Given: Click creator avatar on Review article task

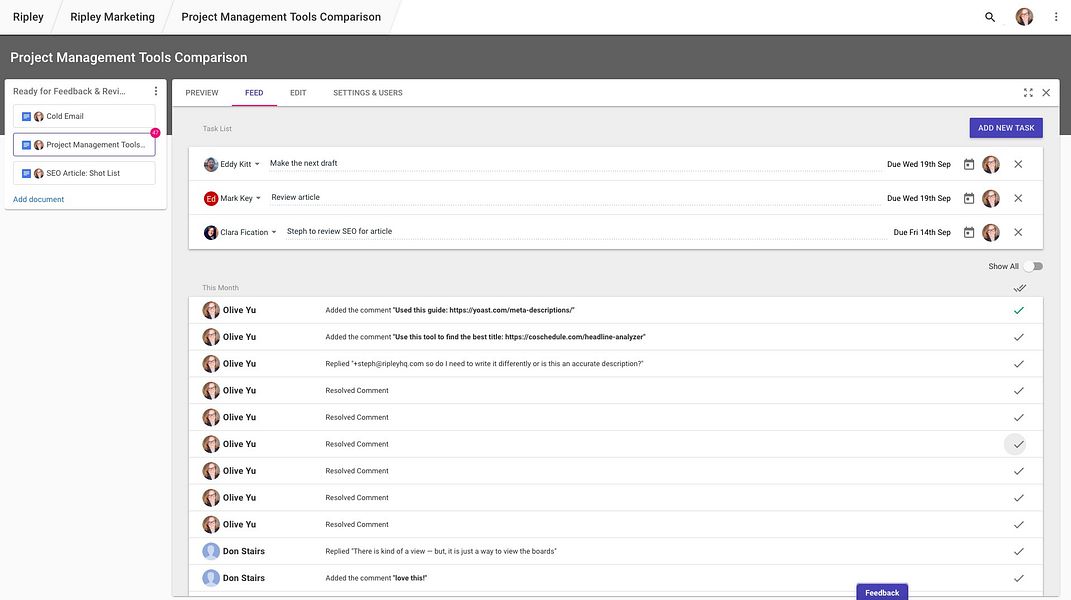Looking at the screenshot, I should point(991,198).
